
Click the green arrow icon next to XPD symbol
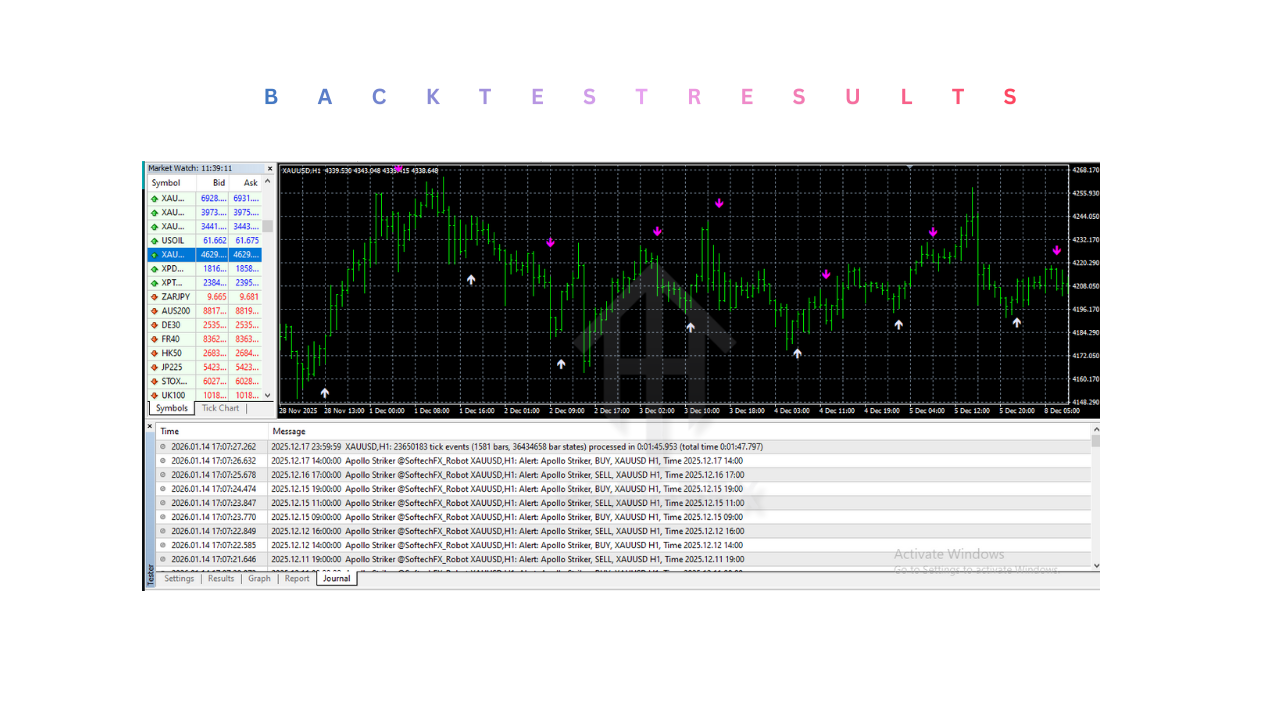pyautogui.click(x=155, y=268)
